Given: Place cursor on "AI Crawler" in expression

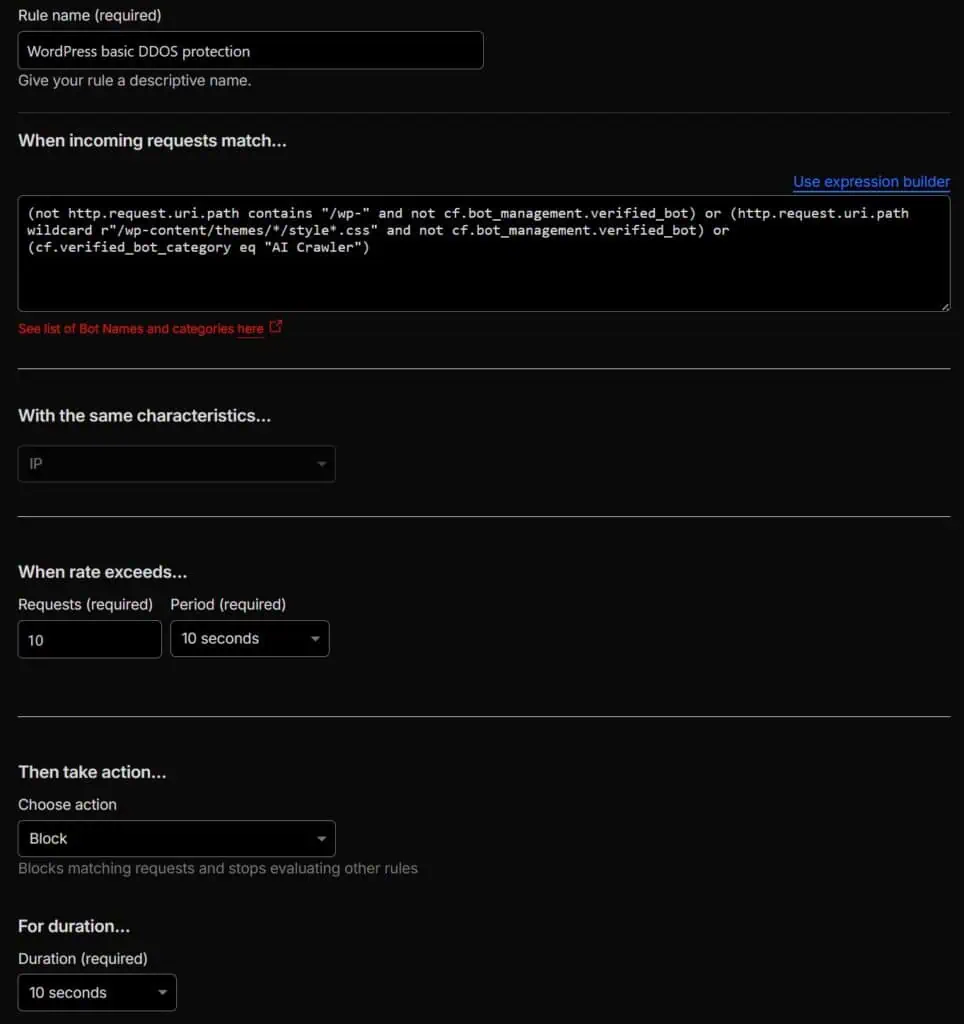Looking at the screenshot, I should [x=325, y=248].
